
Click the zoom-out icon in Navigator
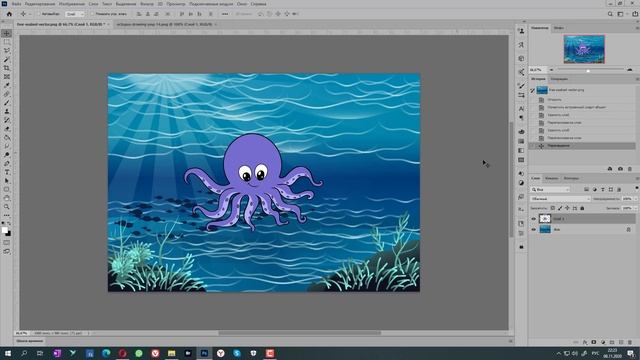(552, 70)
